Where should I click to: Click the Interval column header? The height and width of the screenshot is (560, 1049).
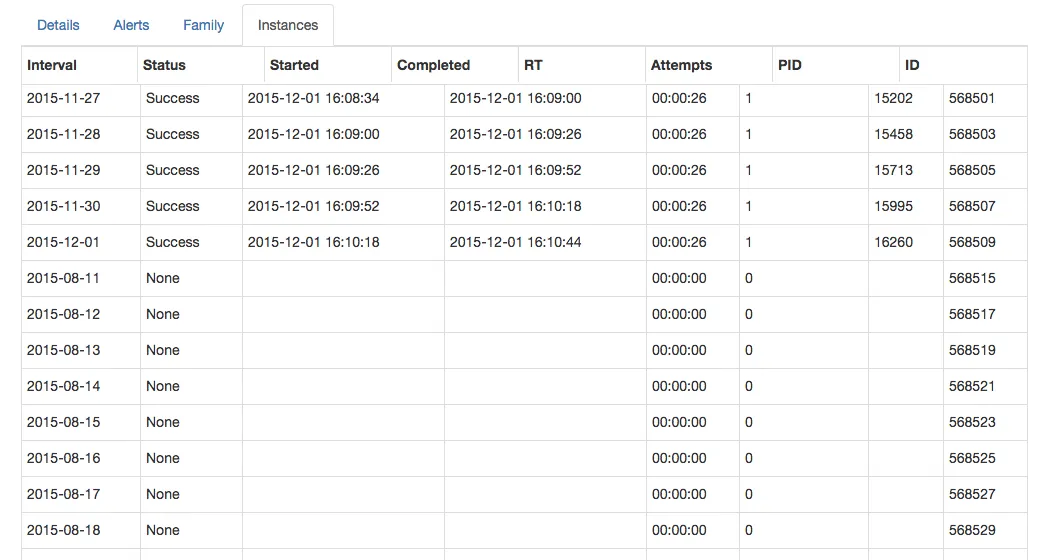[x=52, y=65]
